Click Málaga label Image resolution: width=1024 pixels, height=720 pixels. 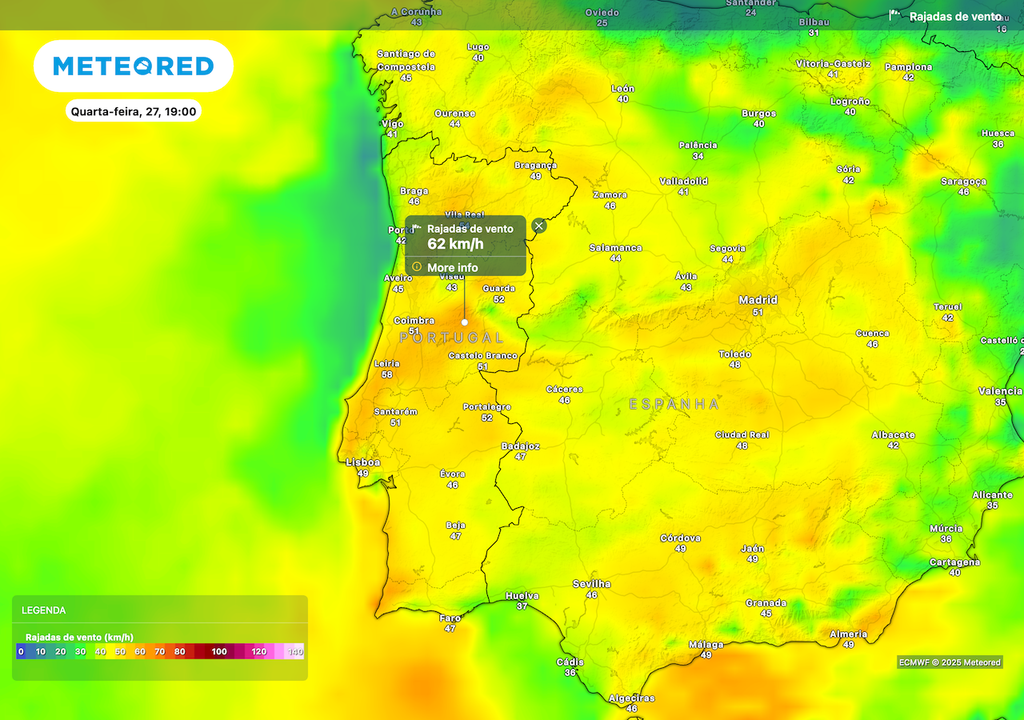coord(706,645)
